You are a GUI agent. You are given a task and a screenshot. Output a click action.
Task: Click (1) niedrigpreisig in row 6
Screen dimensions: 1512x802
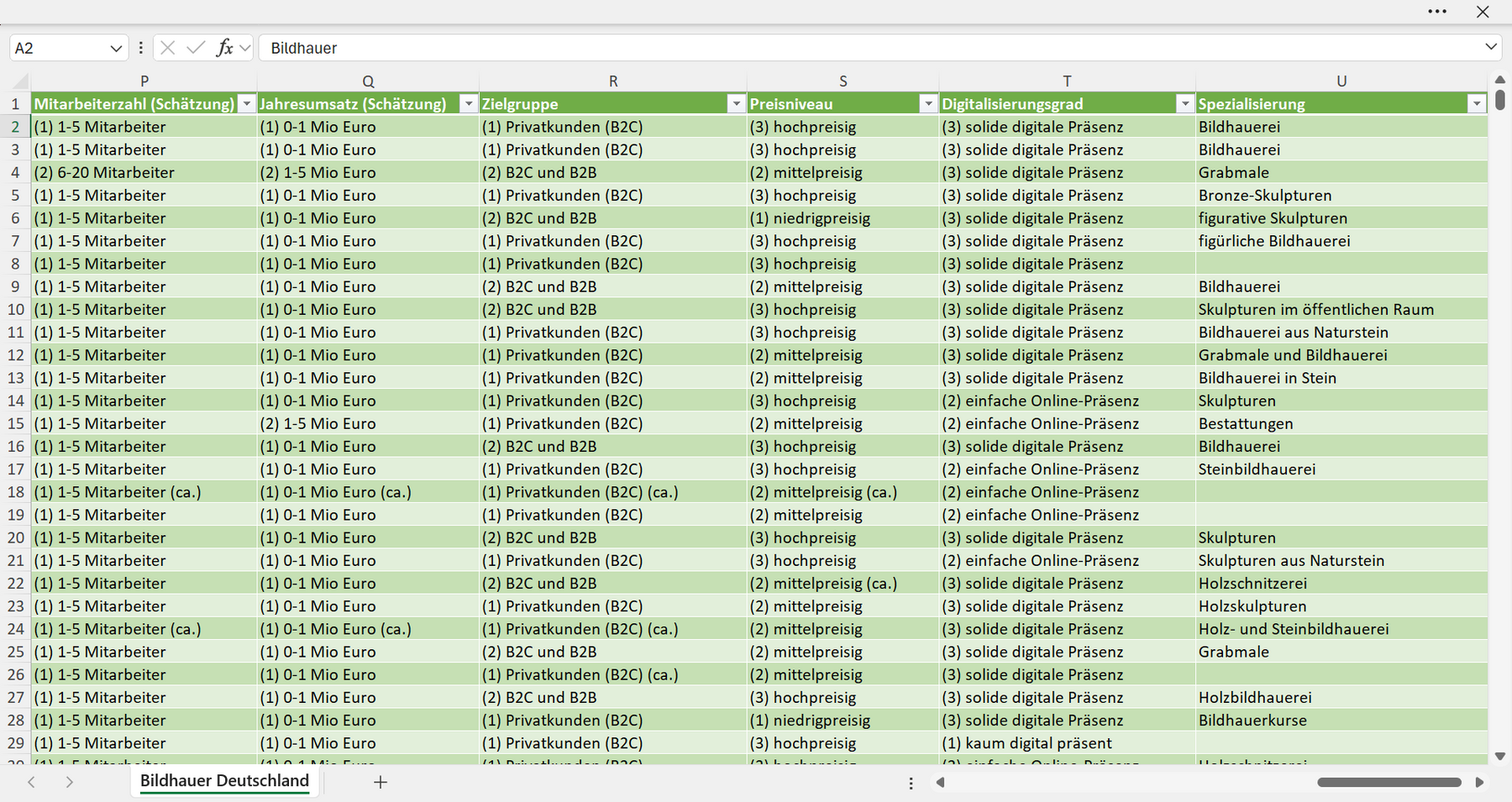click(843, 218)
